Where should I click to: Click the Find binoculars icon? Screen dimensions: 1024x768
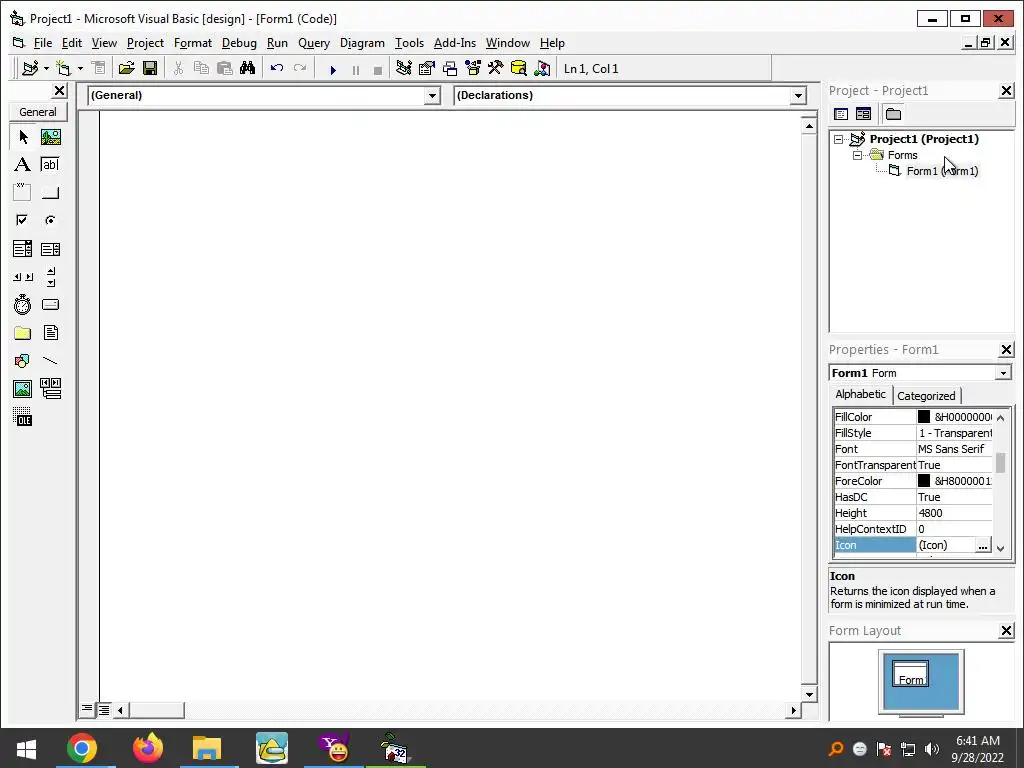coord(248,68)
